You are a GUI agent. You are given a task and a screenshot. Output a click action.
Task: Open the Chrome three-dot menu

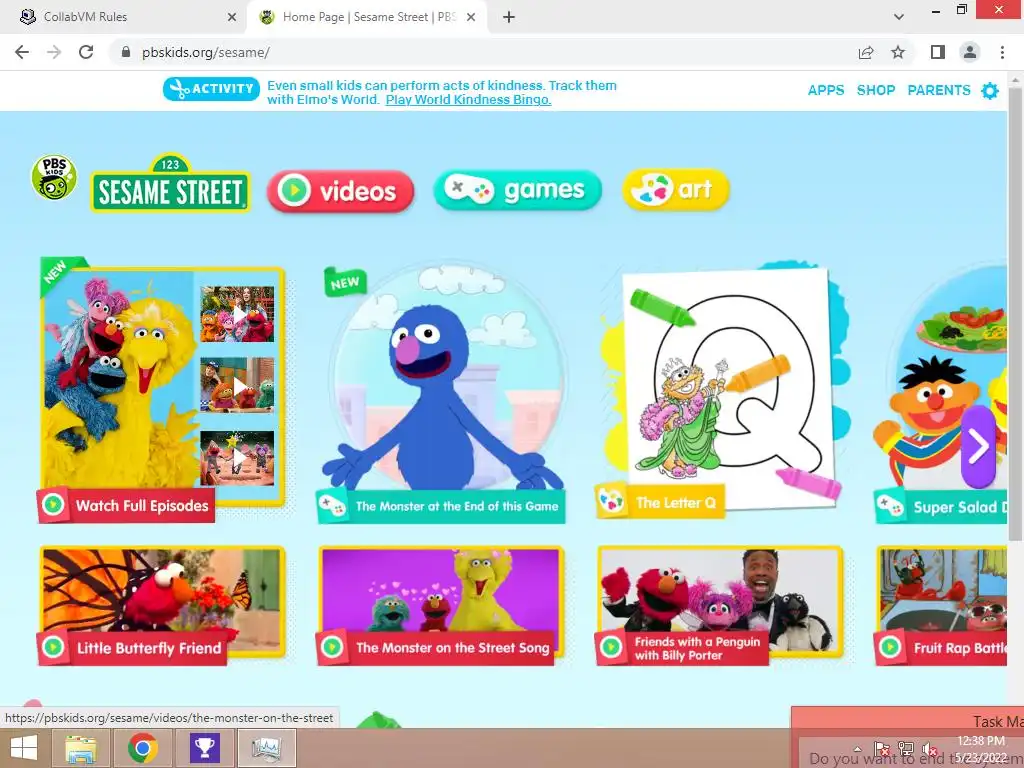point(1002,52)
